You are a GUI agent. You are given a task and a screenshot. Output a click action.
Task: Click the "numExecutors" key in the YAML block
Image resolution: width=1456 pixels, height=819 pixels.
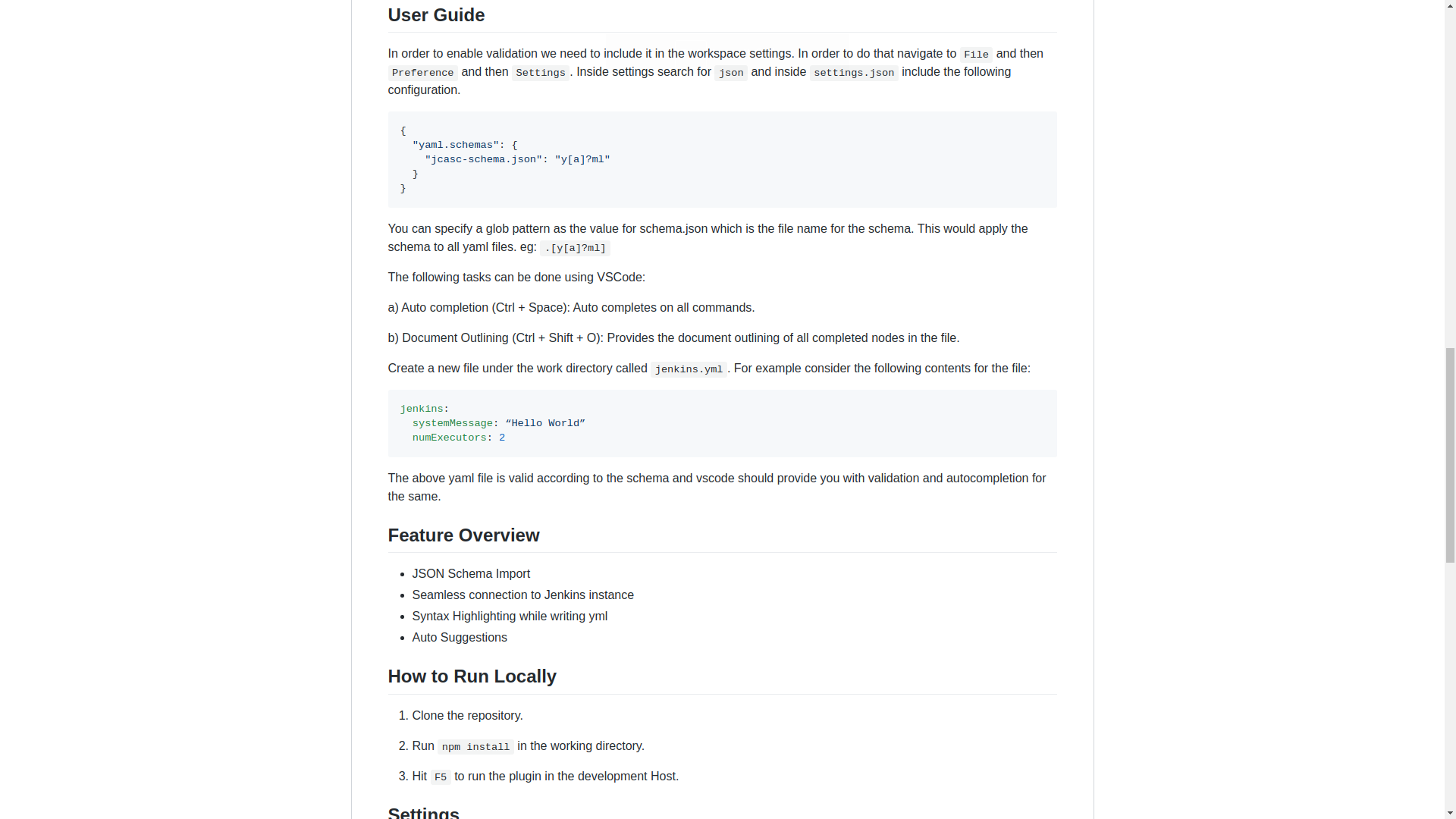coord(449,438)
